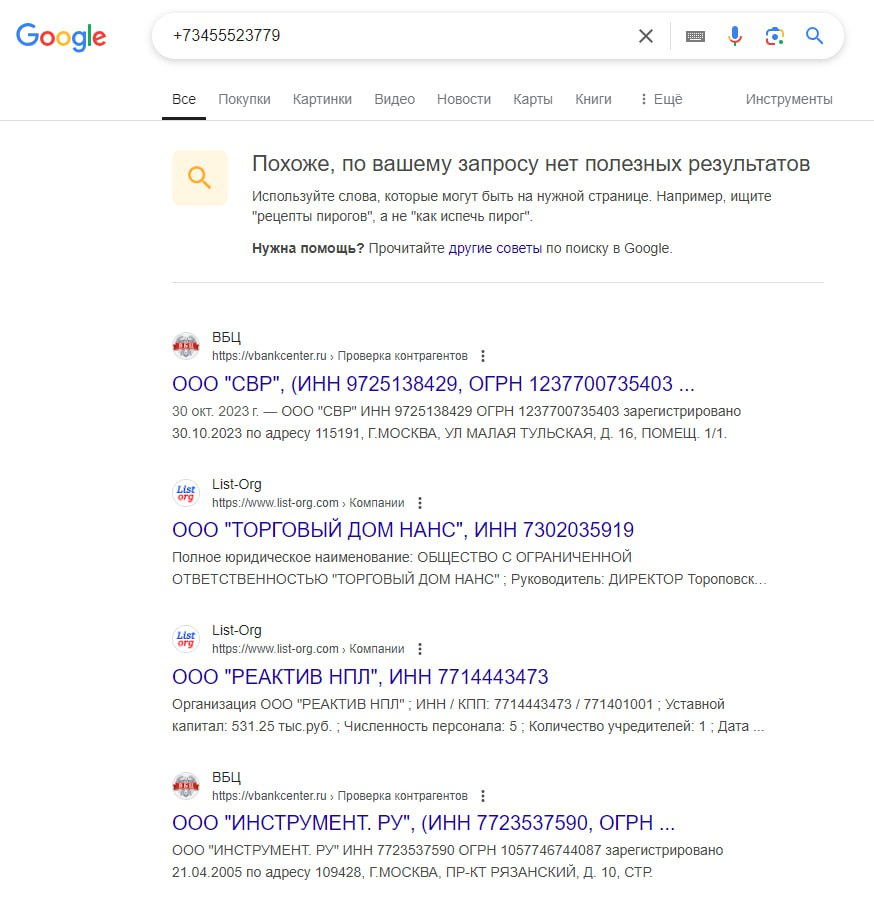This screenshot has height=915, width=874.
Task: Open Google Lens image search icon
Action: tap(774, 36)
